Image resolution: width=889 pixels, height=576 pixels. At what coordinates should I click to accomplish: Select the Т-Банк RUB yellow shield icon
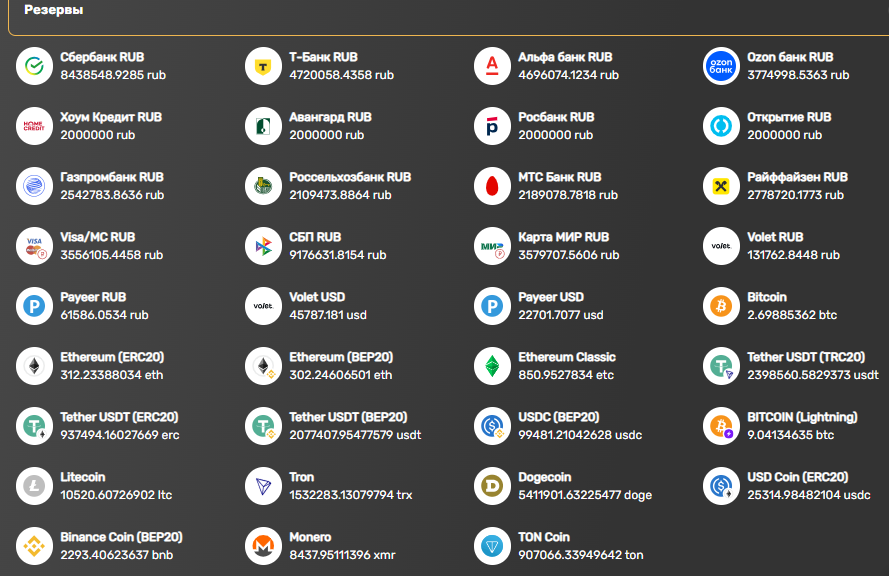coord(264,66)
